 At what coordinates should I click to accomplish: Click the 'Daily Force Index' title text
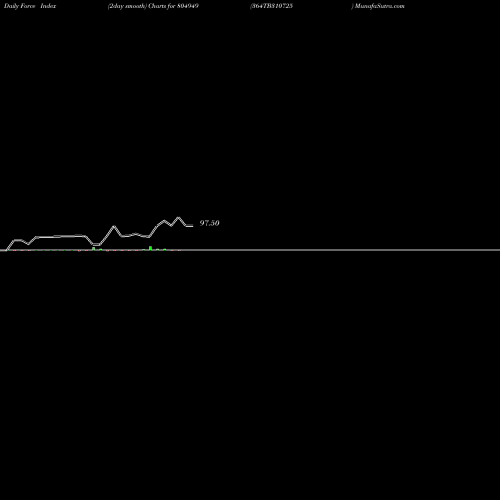click(x=30, y=6)
